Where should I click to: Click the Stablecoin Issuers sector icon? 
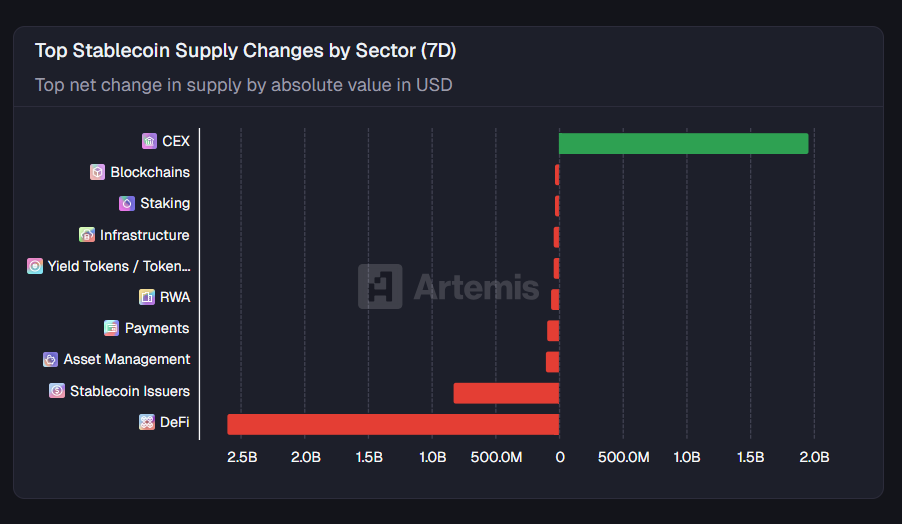57,391
